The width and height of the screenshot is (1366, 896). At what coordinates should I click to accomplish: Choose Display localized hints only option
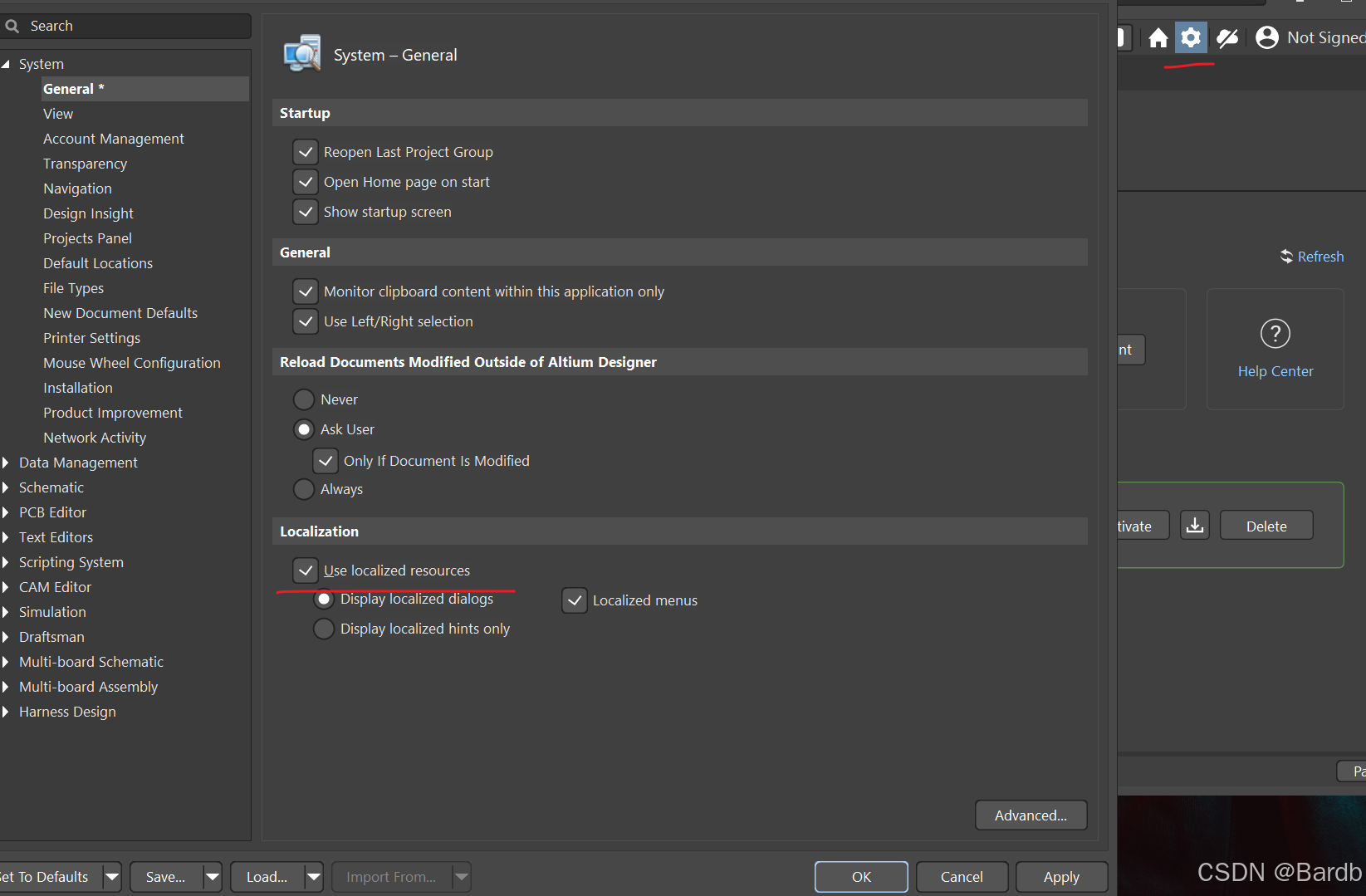point(324,629)
